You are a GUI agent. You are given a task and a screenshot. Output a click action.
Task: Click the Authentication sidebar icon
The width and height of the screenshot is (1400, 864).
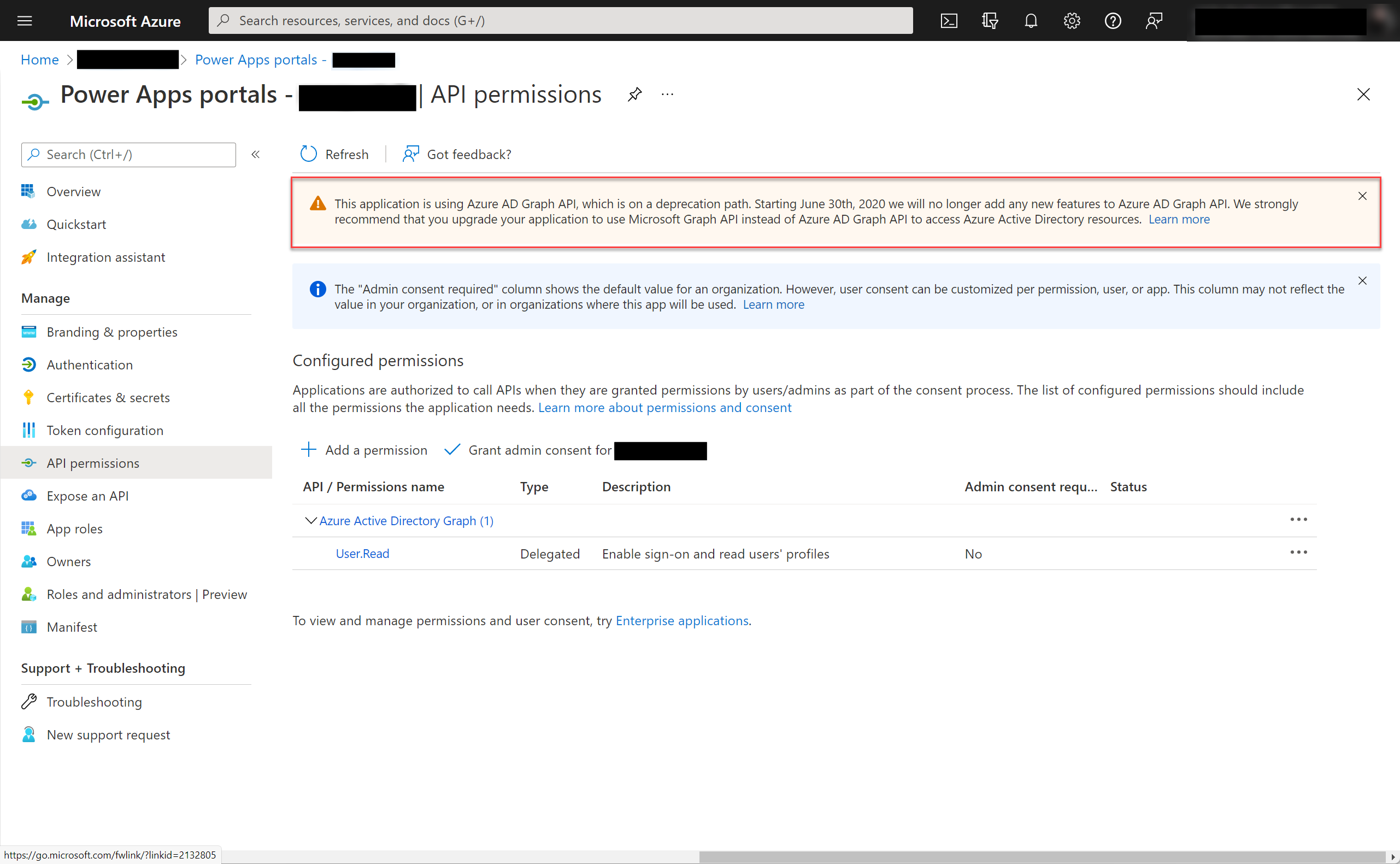tap(28, 364)
